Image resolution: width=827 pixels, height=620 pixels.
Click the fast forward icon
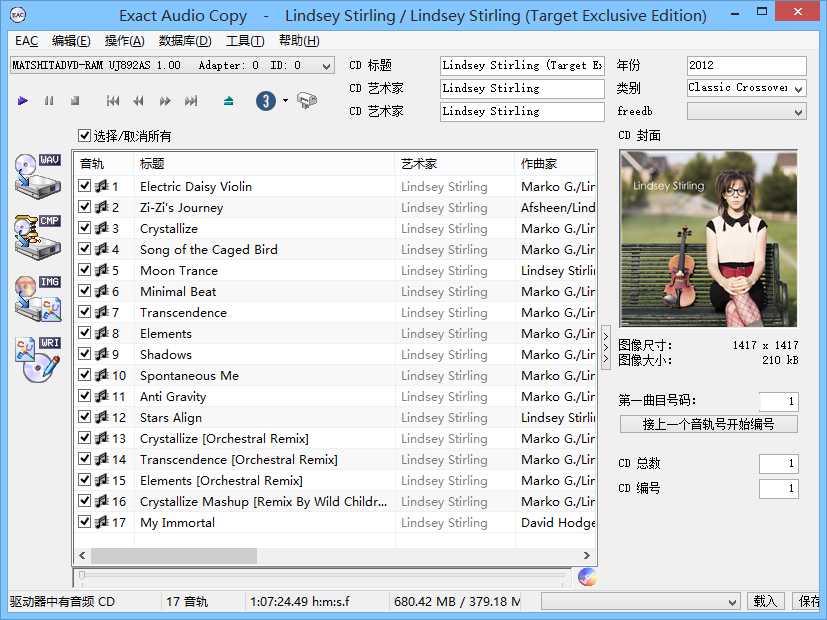click(165, 100)
